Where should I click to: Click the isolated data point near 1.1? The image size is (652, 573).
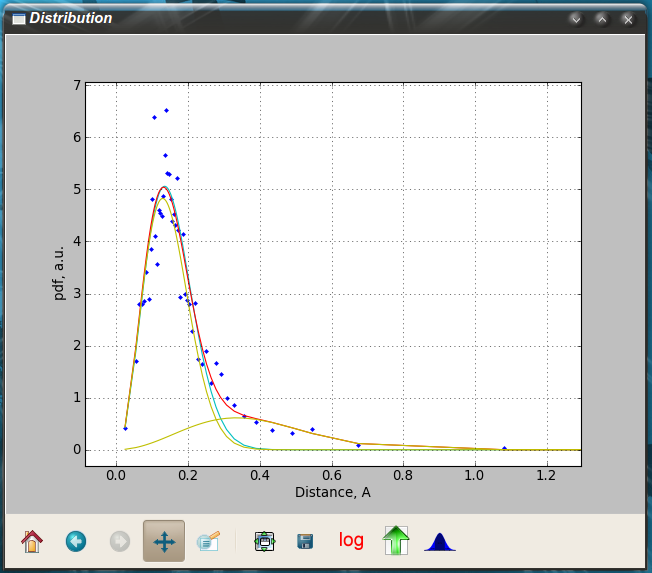tap(504, 448)
